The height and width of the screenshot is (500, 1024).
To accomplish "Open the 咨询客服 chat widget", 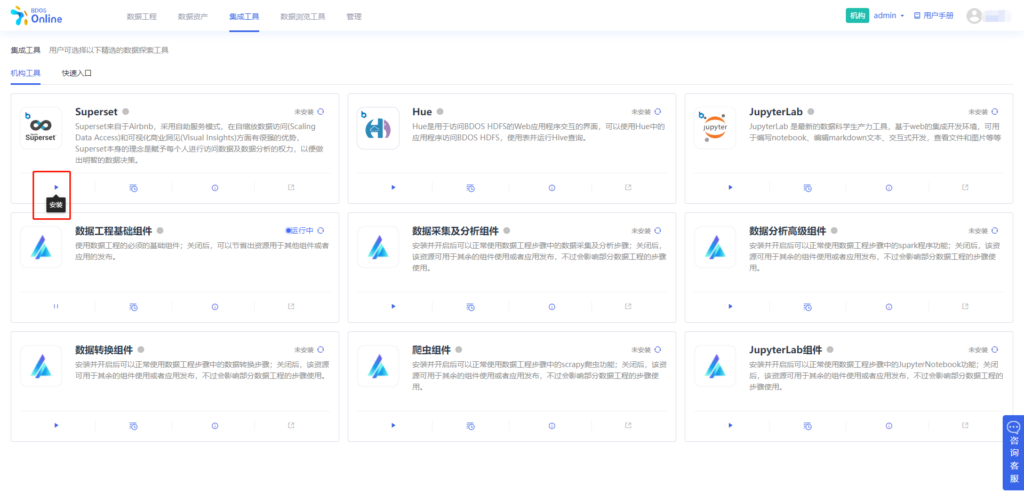I will (x=1014, y=452).
